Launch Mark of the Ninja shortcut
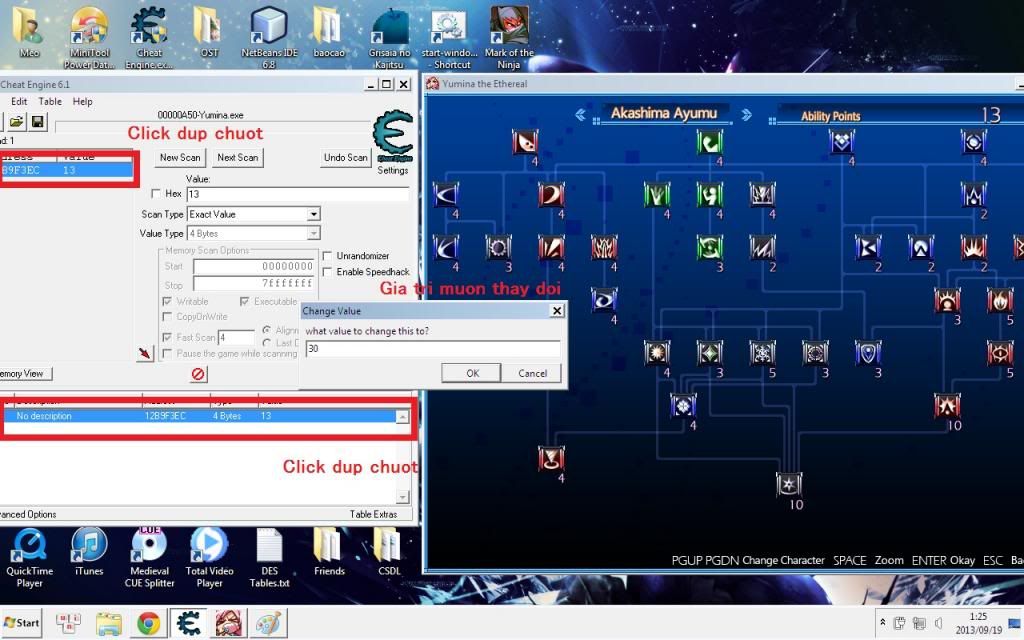 [x=509, y=38]
